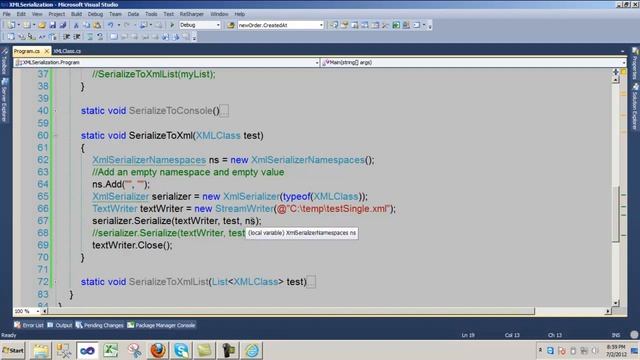
Task: Open Solution Explorer from the top toolbar icon
Action: pyautogui.click(x=334, y=25)
